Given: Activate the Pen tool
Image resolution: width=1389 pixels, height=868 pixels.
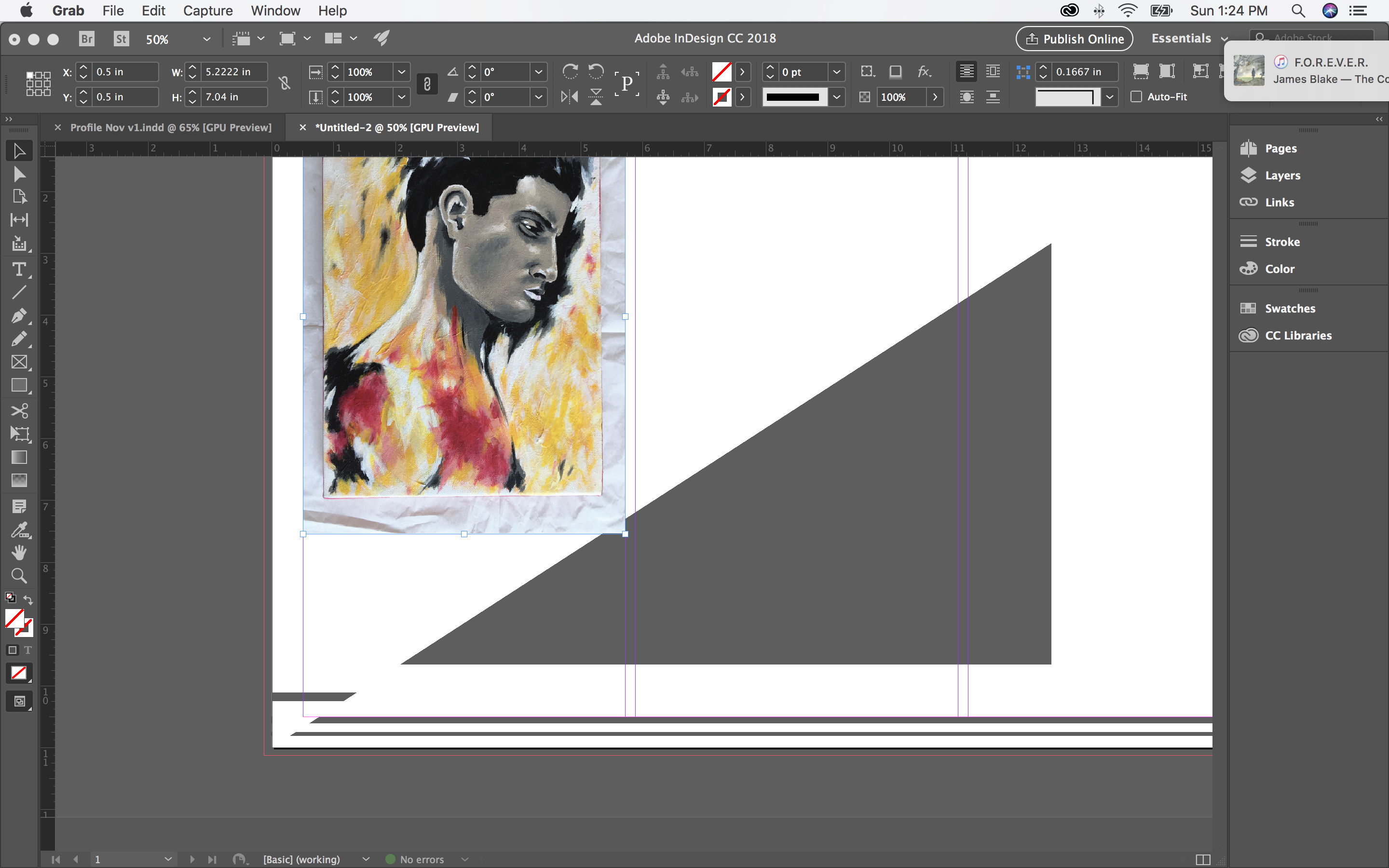Looking at the screenshot, I should [19, 316].
